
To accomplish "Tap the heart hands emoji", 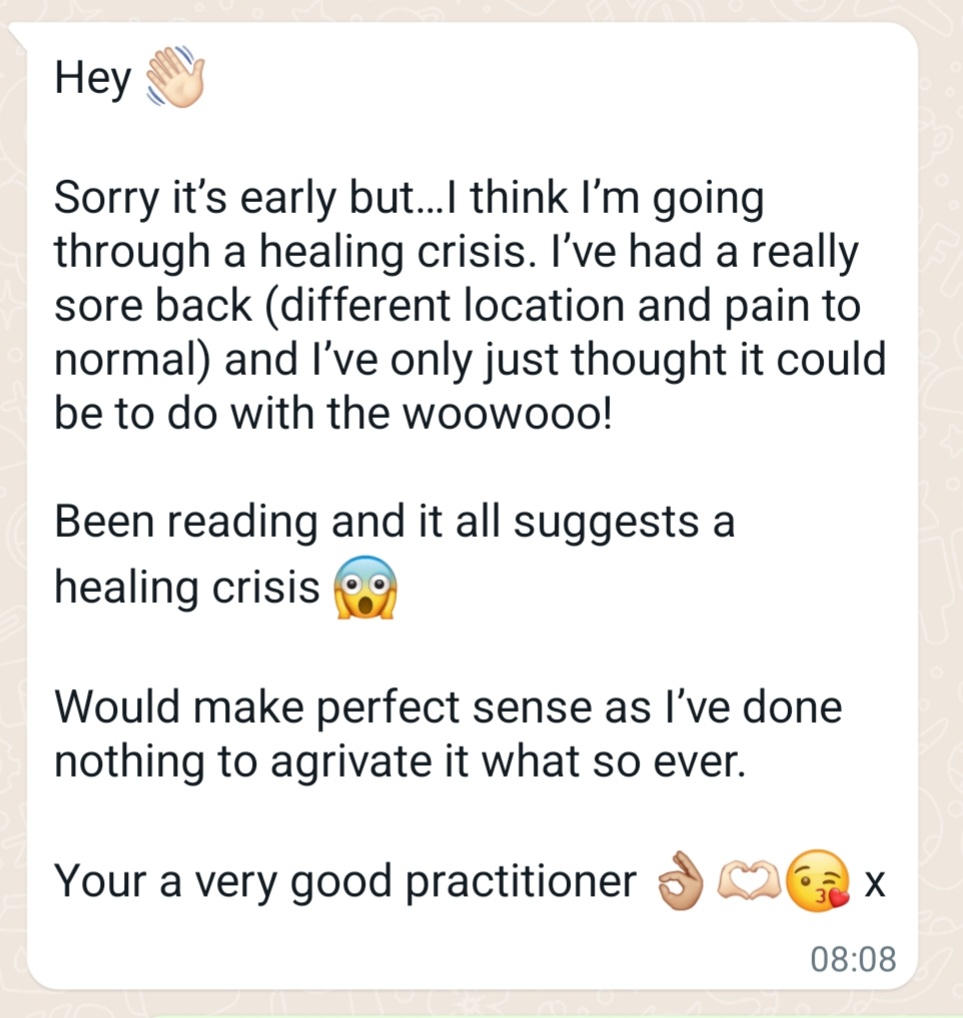I will click(x=749, y=881).
